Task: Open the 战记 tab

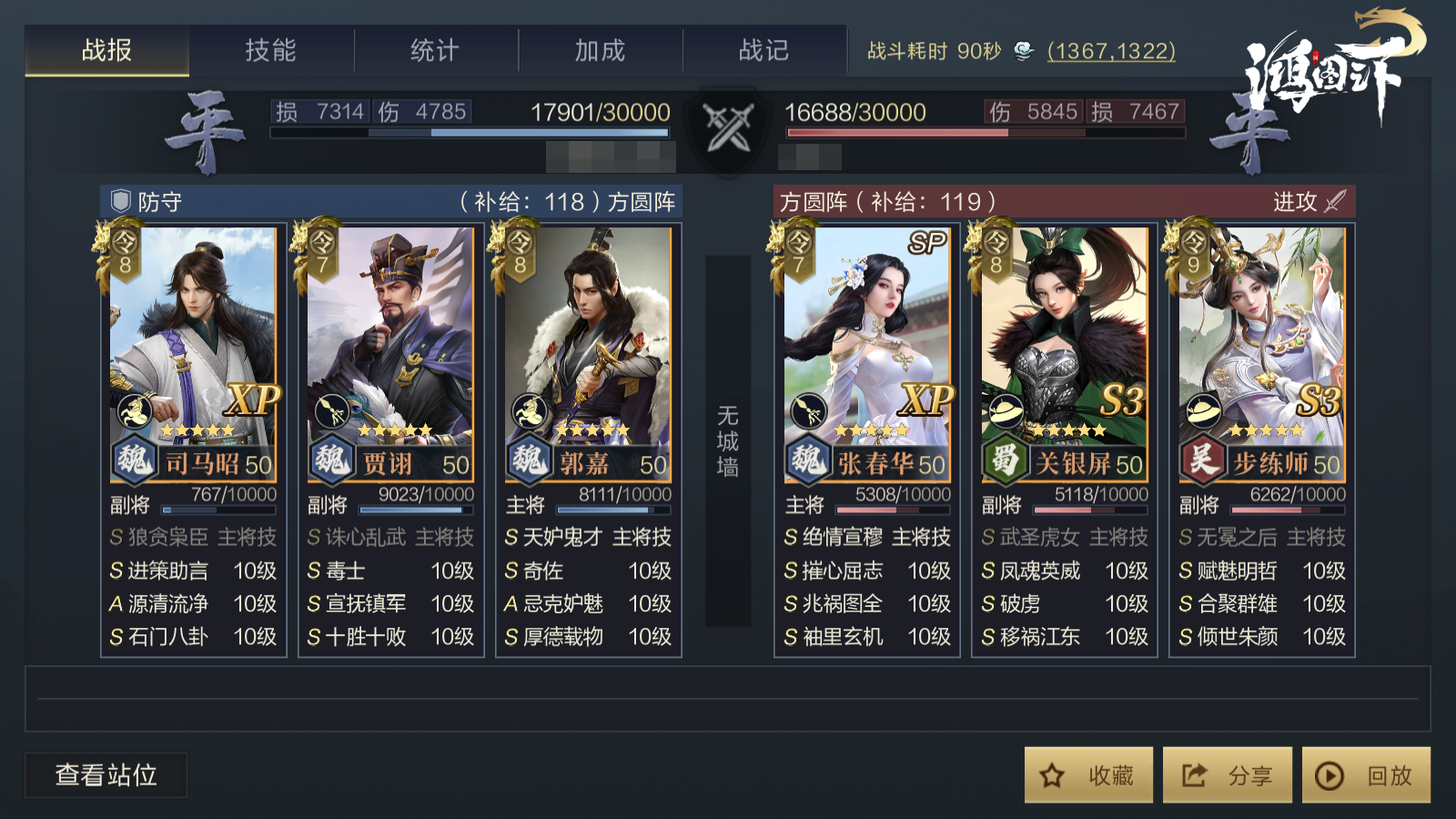Action: 763,50
